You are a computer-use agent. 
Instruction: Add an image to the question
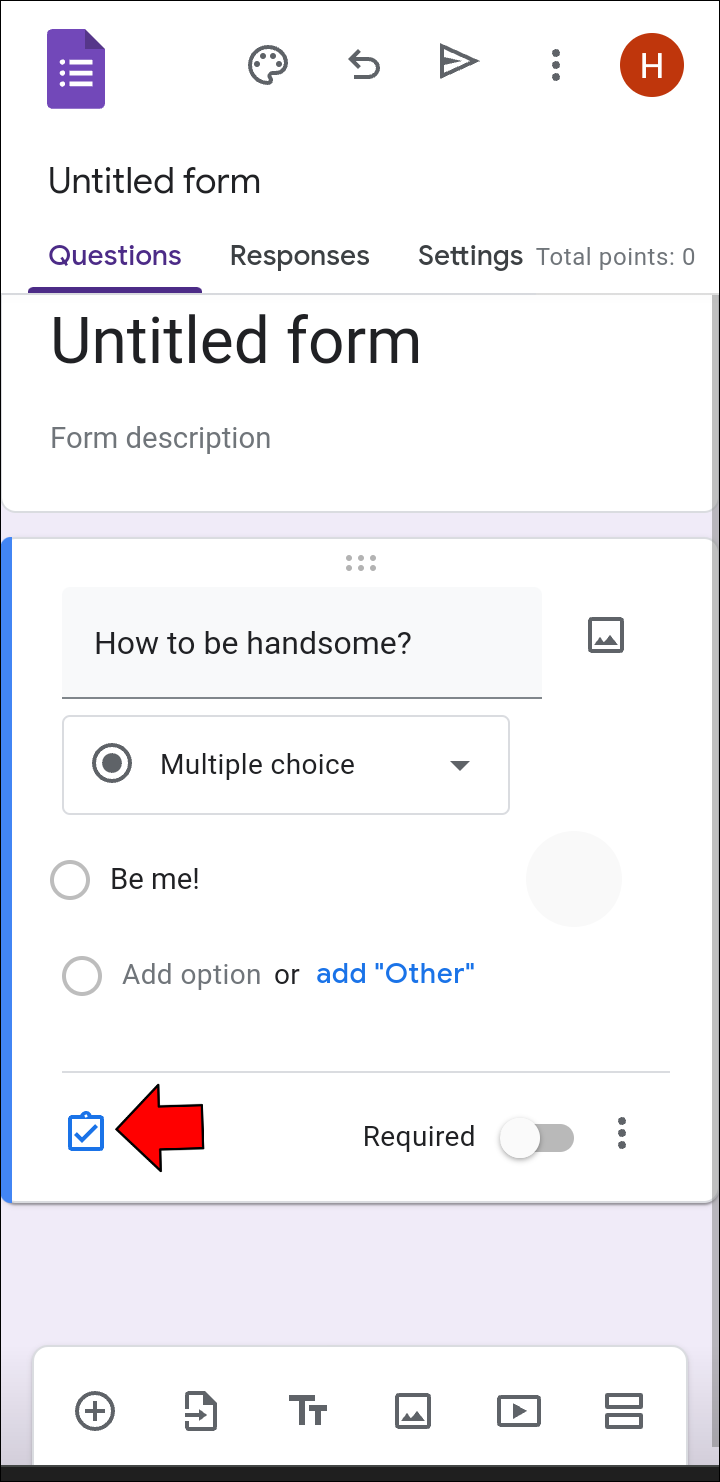click(606, 635)
